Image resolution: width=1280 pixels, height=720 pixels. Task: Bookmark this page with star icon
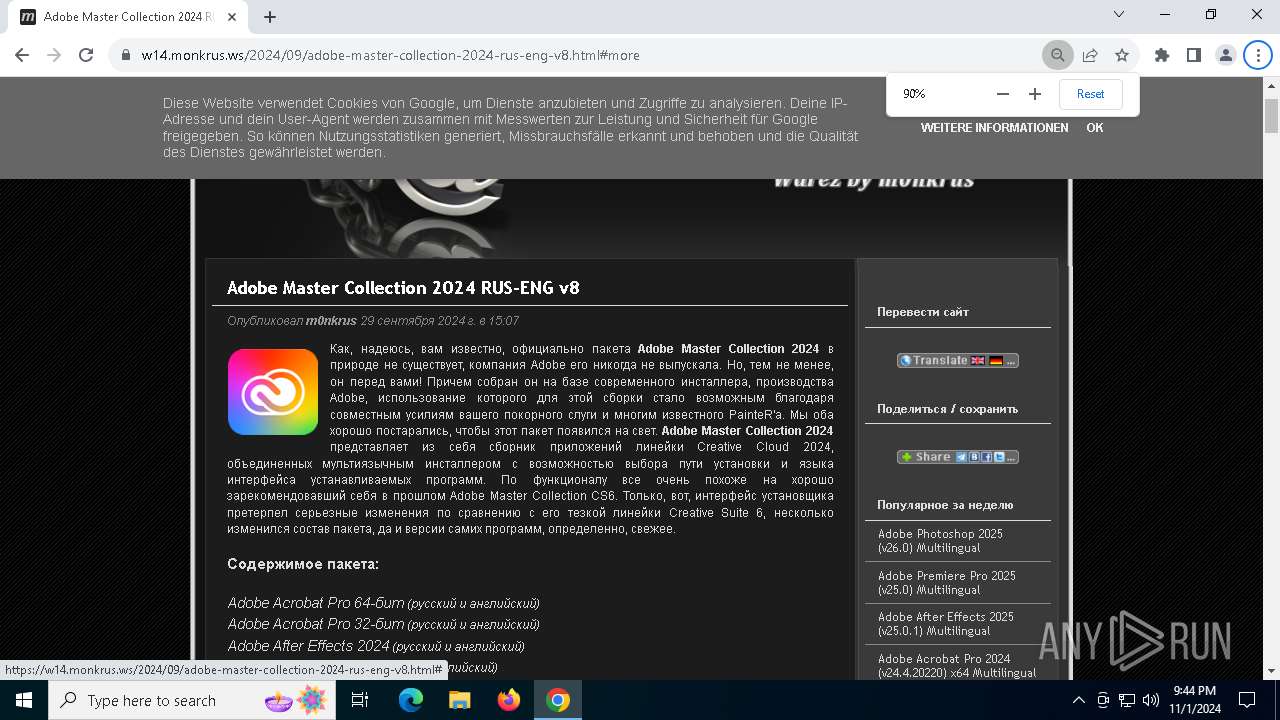point(1122,55)
